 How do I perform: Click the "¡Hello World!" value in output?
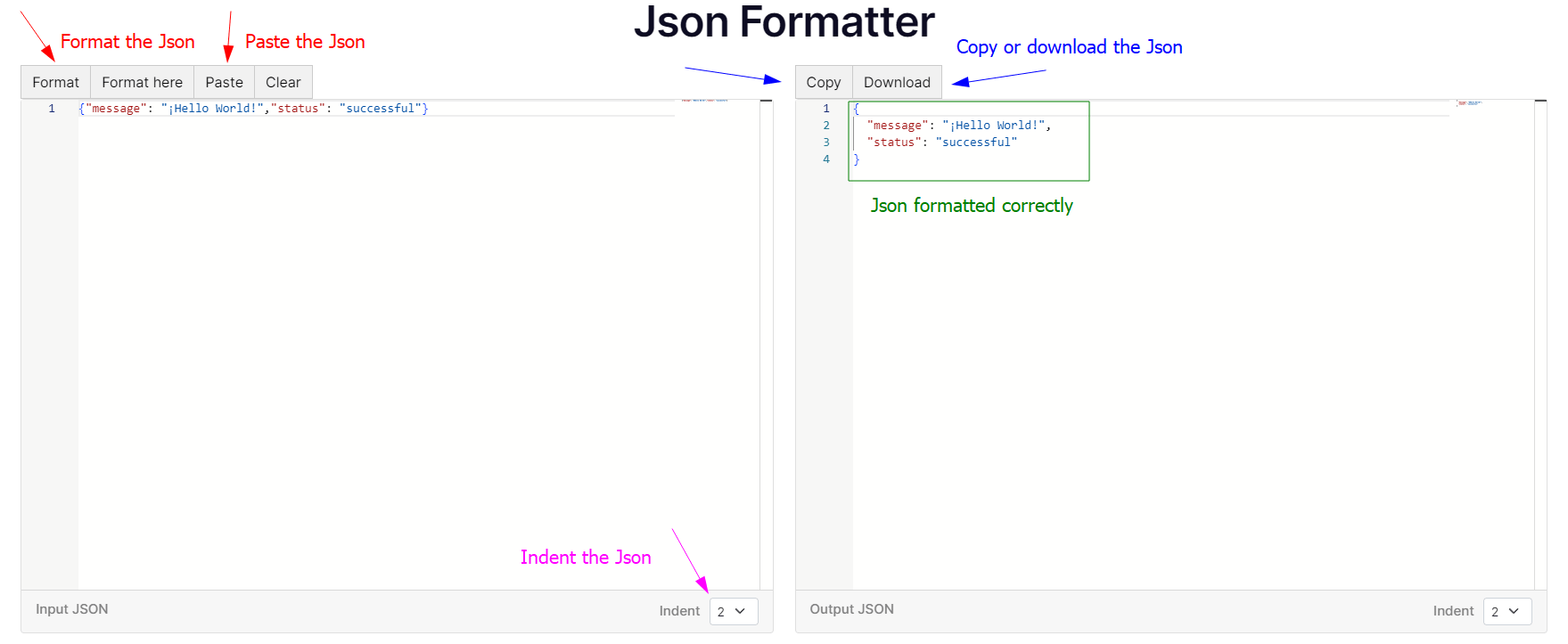[993, 126]
